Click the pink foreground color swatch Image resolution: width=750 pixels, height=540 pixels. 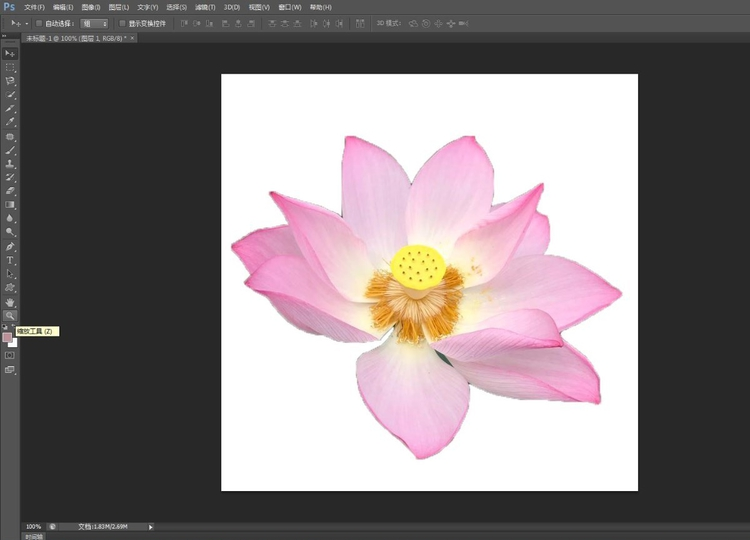[x=7, y=337]
